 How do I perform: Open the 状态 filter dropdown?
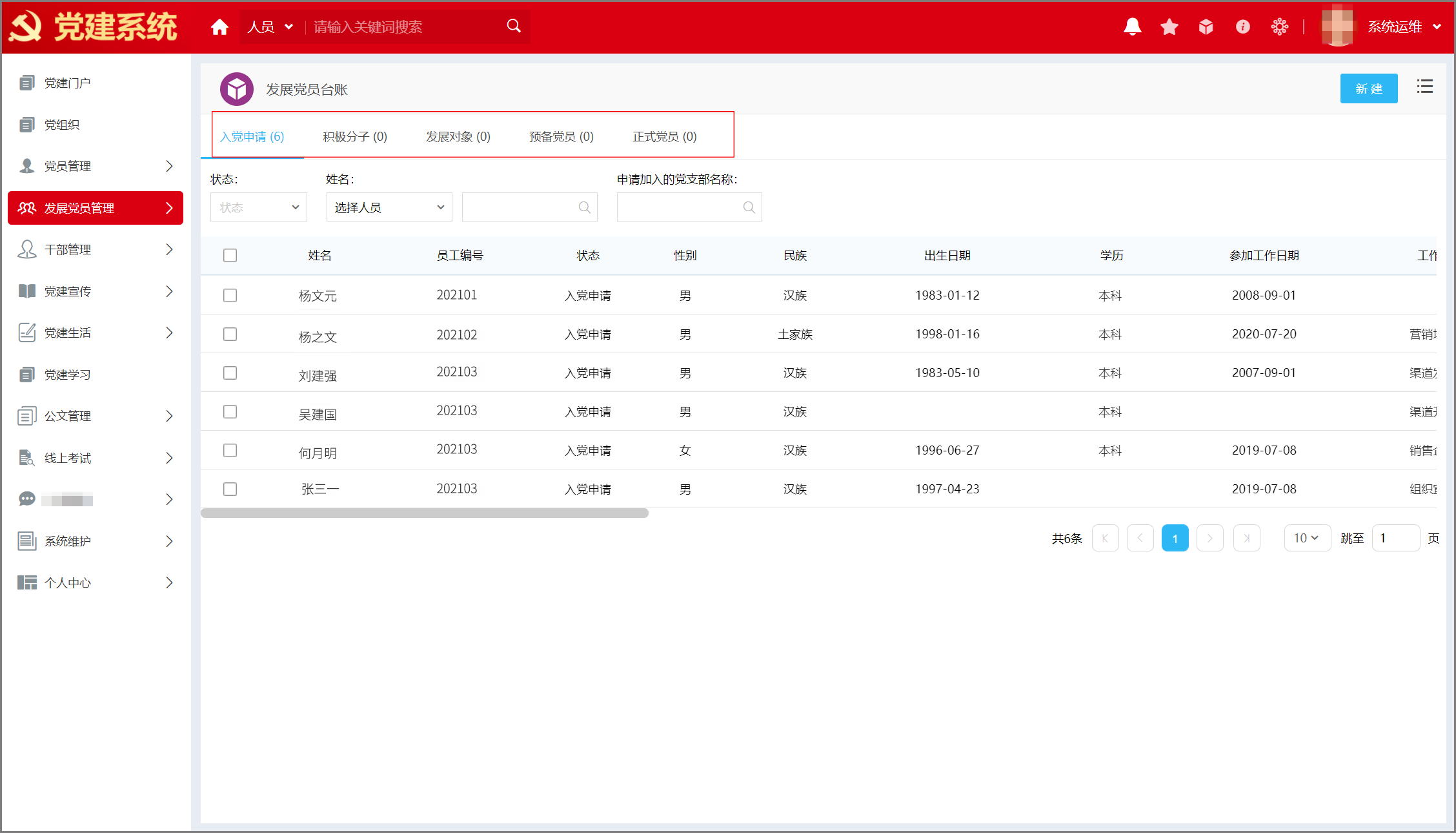258,207
